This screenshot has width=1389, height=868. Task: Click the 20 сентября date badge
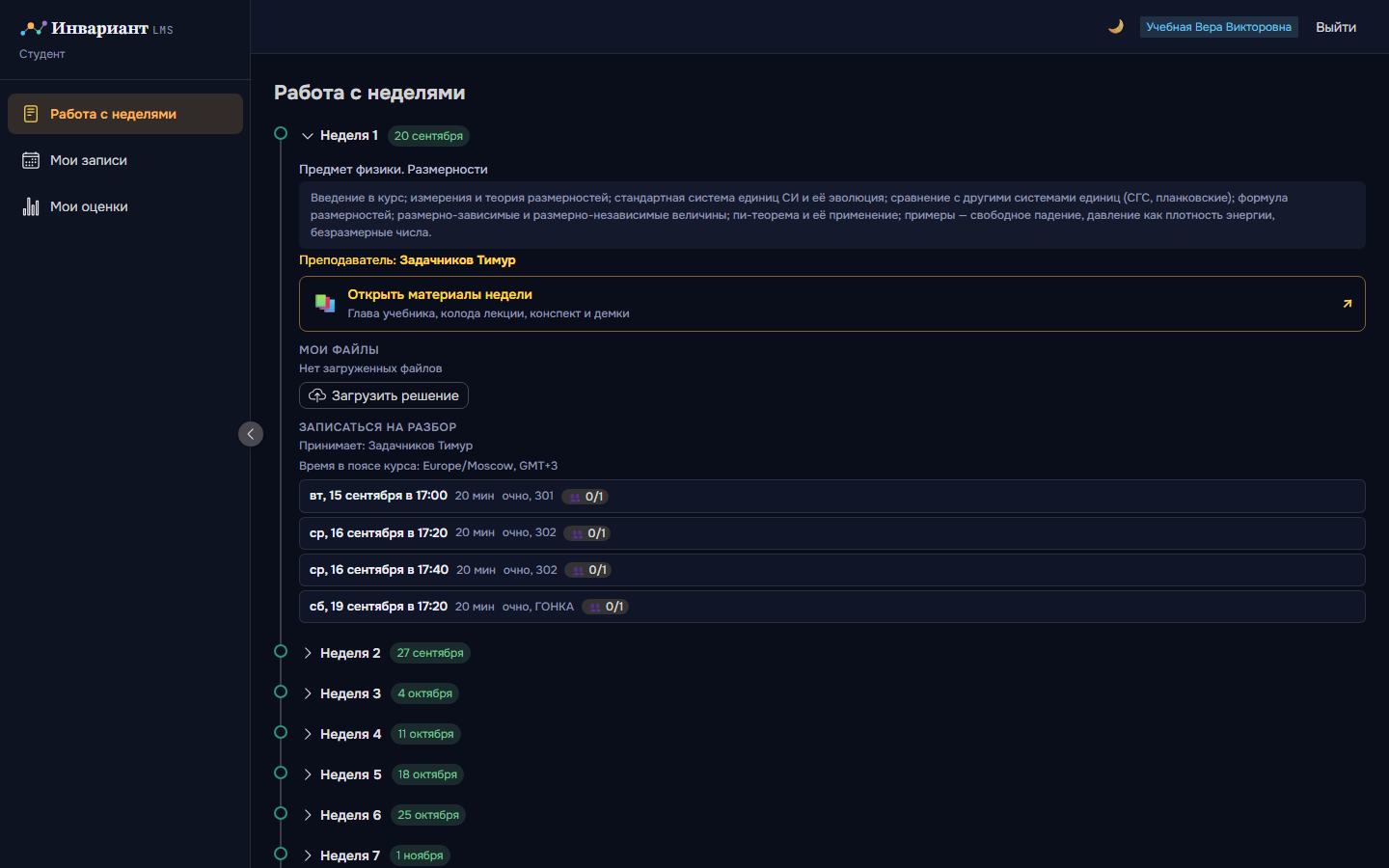pos(428,136)
